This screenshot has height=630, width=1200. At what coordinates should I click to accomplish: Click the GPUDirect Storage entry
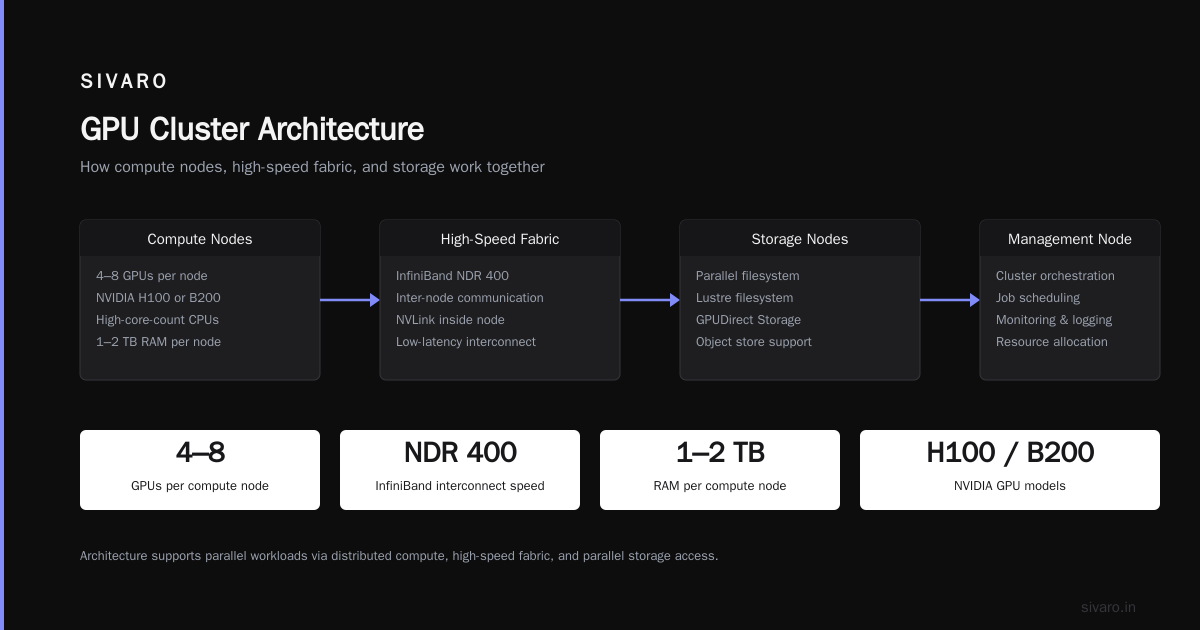pyautogui.click(x=748, y=320)
